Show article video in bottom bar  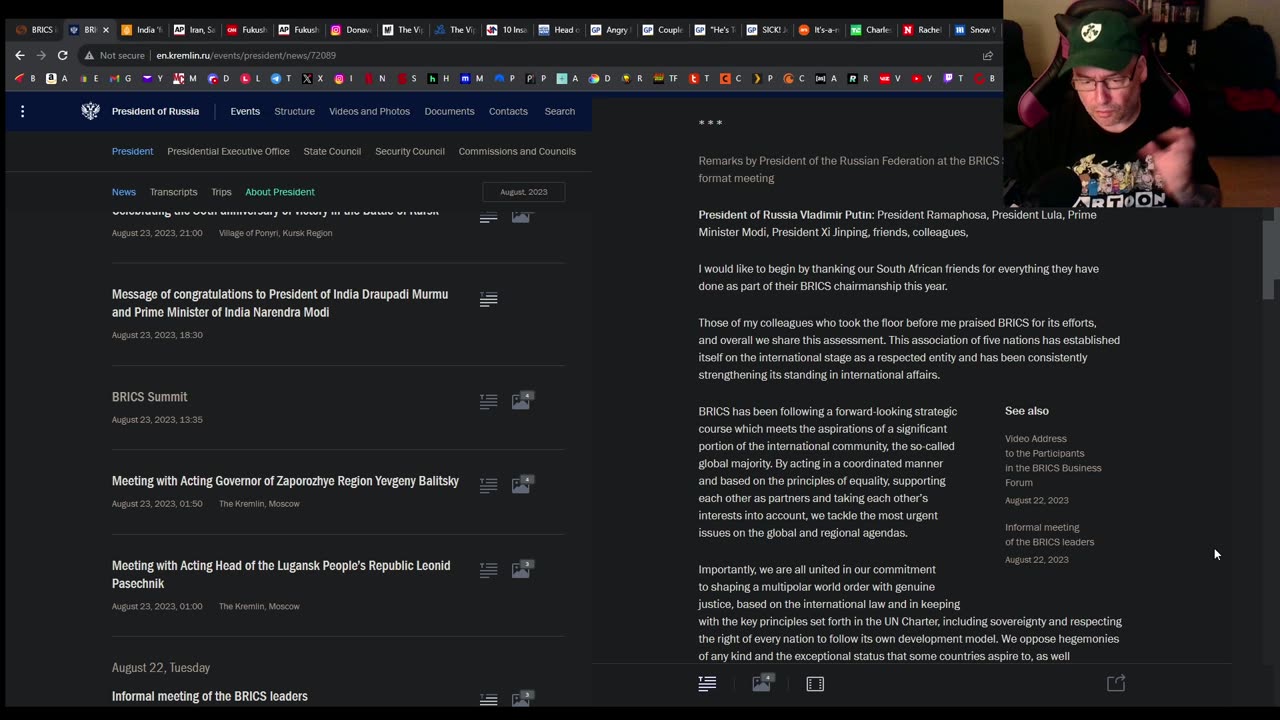tap(815, 684)
